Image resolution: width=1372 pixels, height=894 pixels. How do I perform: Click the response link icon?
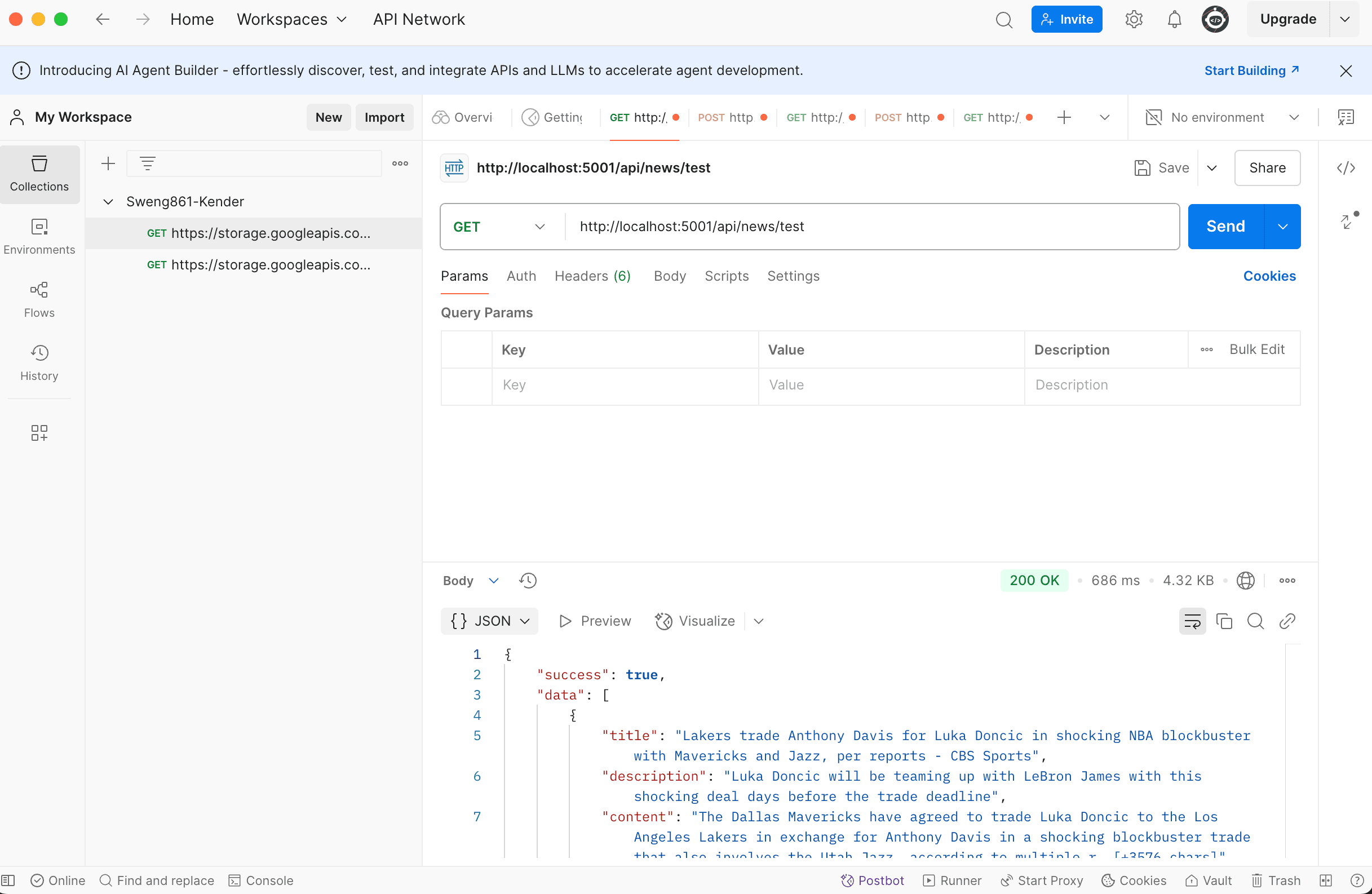click(x=1287, y=621)
